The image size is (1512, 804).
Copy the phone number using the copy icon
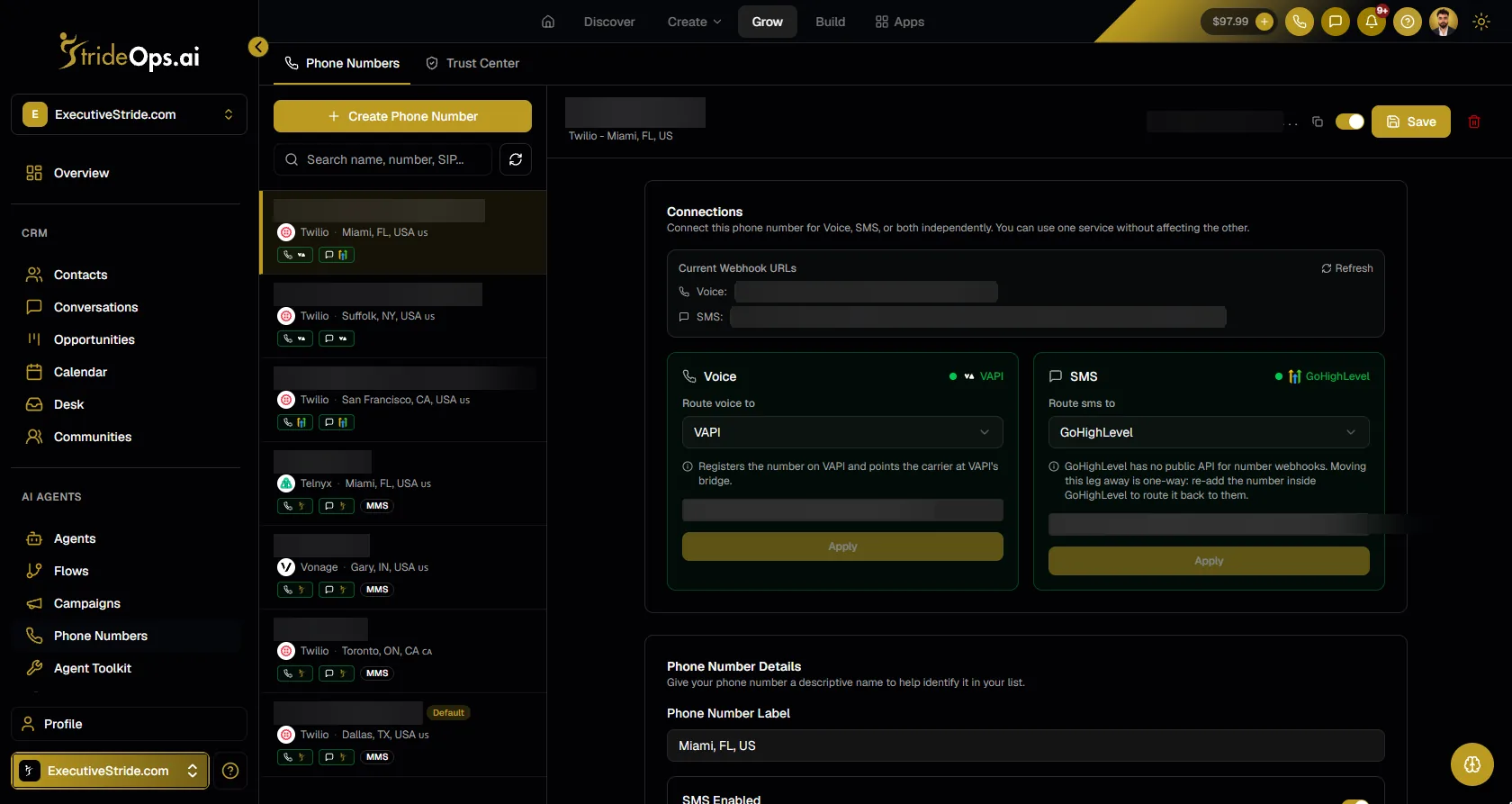click(x=1318, y=122)
